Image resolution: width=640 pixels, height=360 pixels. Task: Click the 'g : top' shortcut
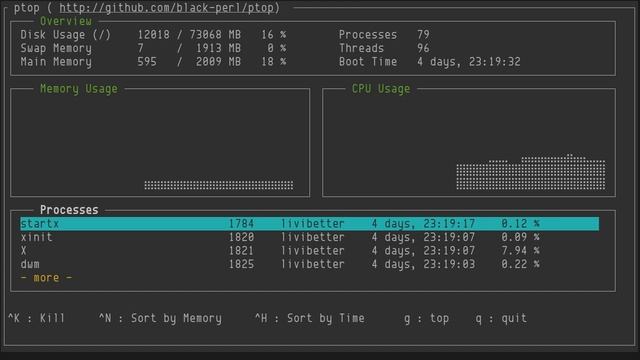[x=426, y=318]
